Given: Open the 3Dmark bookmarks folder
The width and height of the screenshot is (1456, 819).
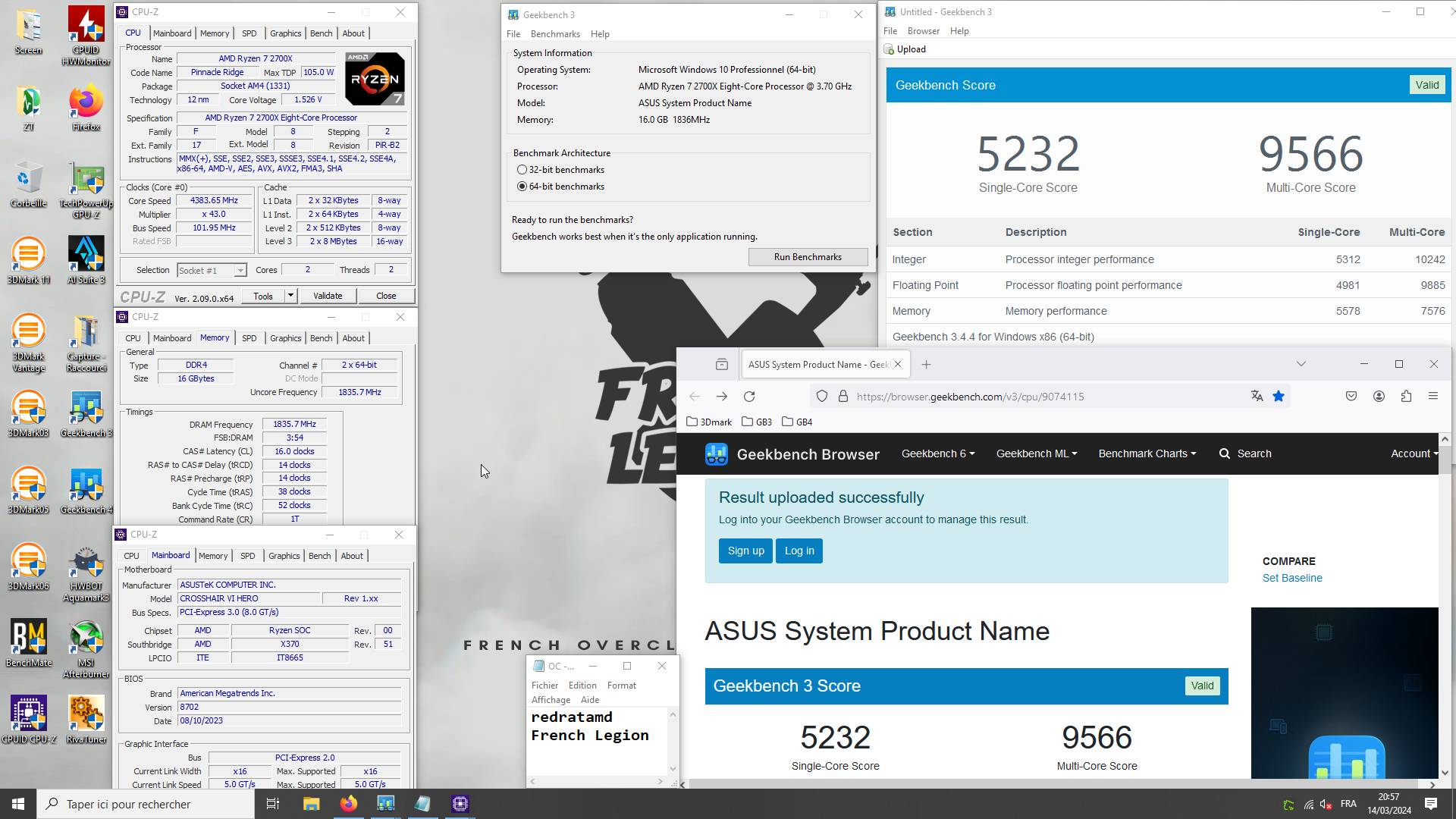Looking at the screenshot, I should pyautogui.click(x=709, y=422).
